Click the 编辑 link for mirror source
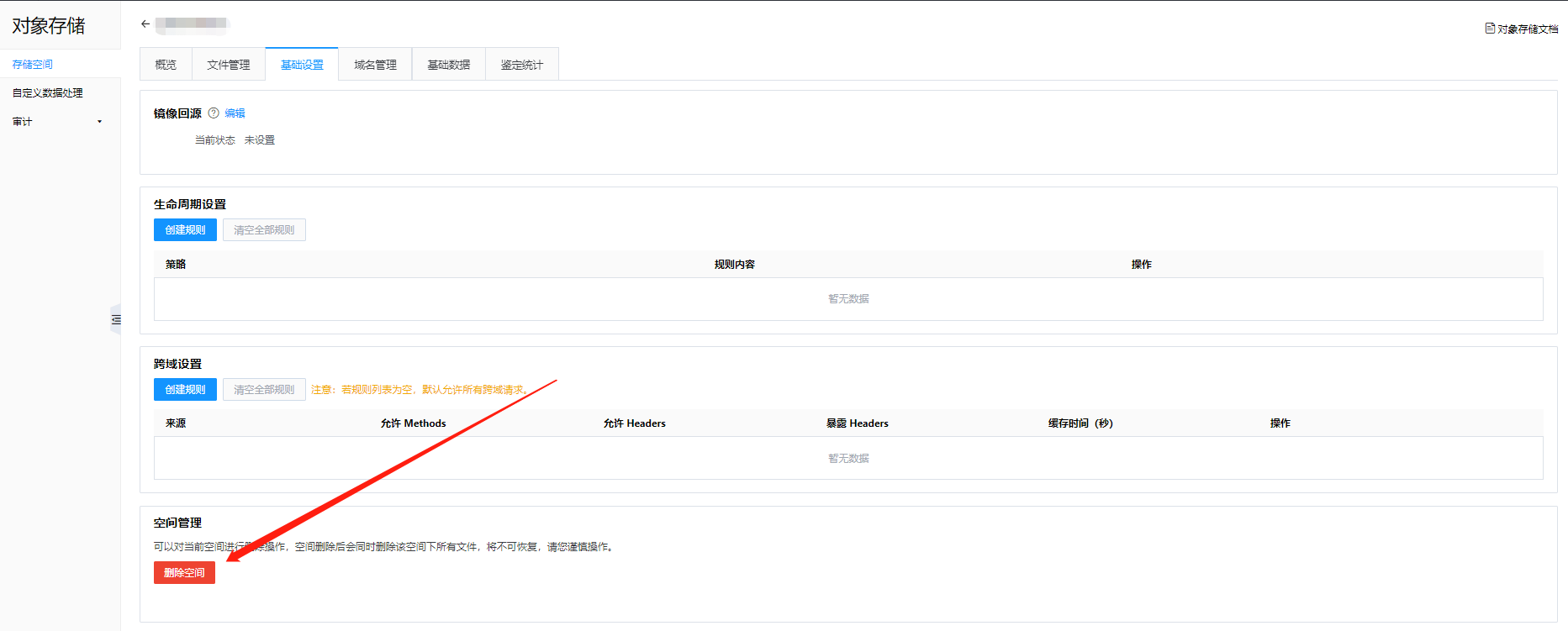 (x=235, y=113)
